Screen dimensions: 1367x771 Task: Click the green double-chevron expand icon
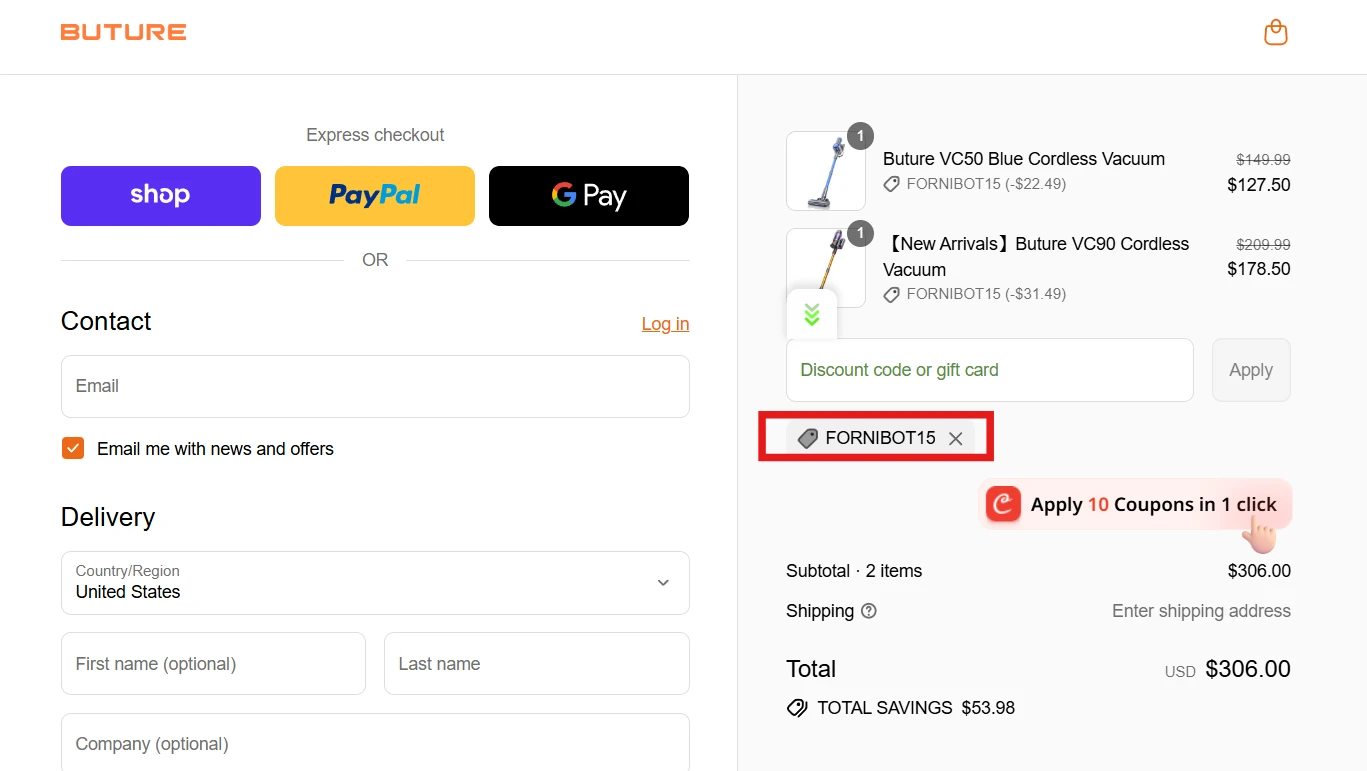pyautogui.click(x=812, y=314)
